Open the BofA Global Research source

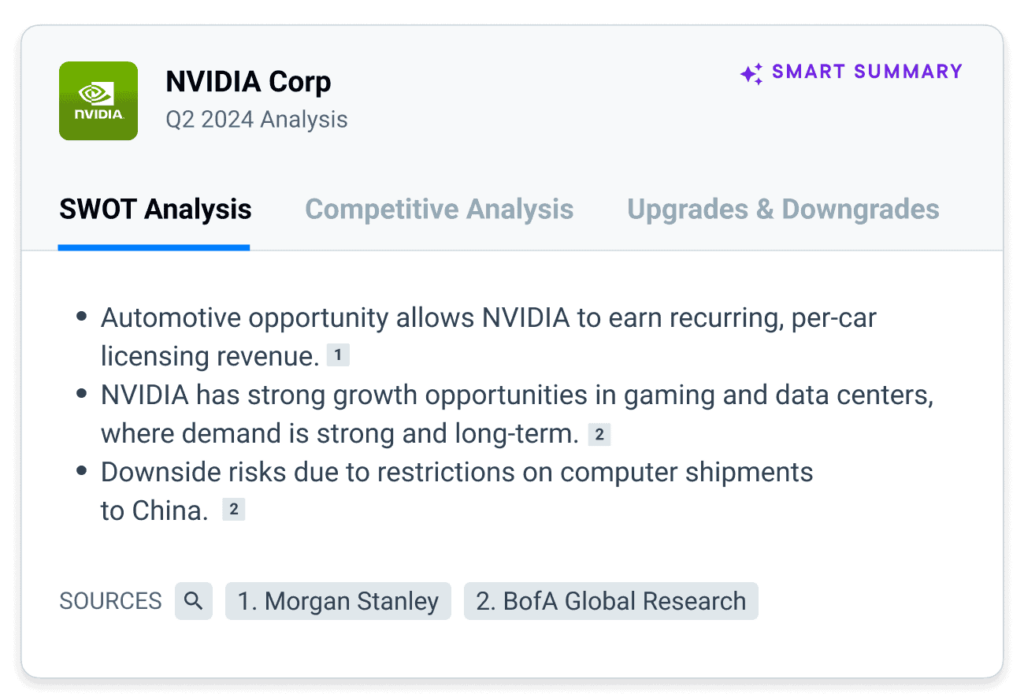coord(610,601)
